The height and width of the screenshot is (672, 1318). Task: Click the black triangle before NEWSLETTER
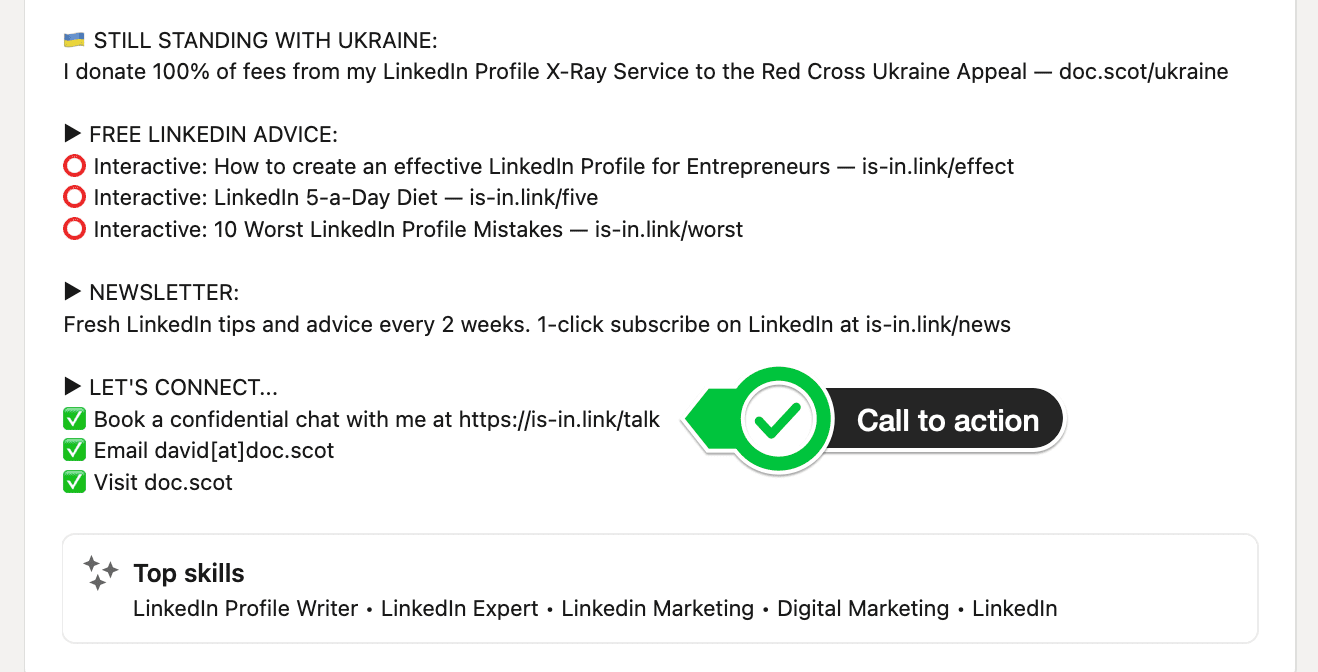pos(72,292)
